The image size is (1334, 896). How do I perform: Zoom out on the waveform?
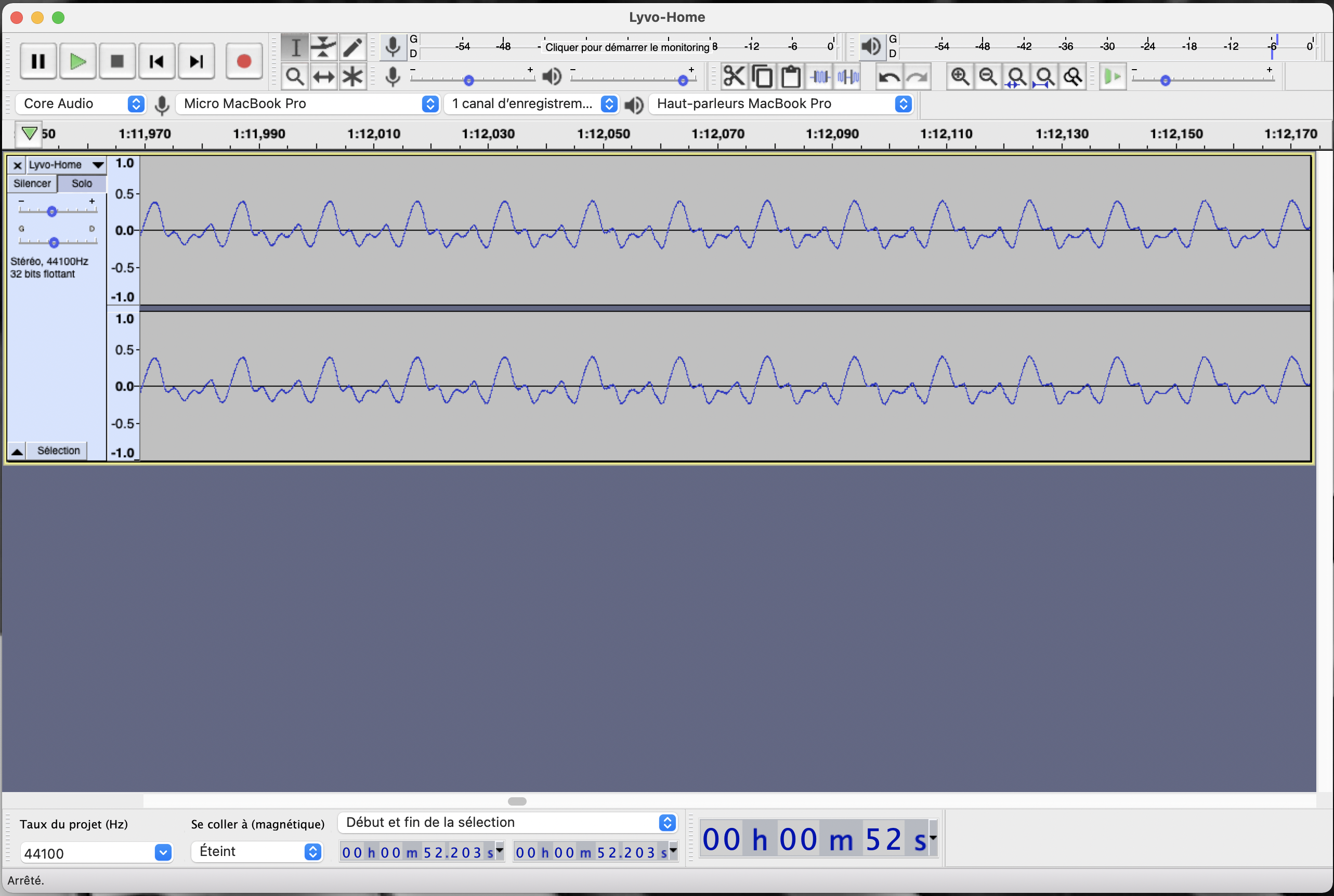click(988, 76)
